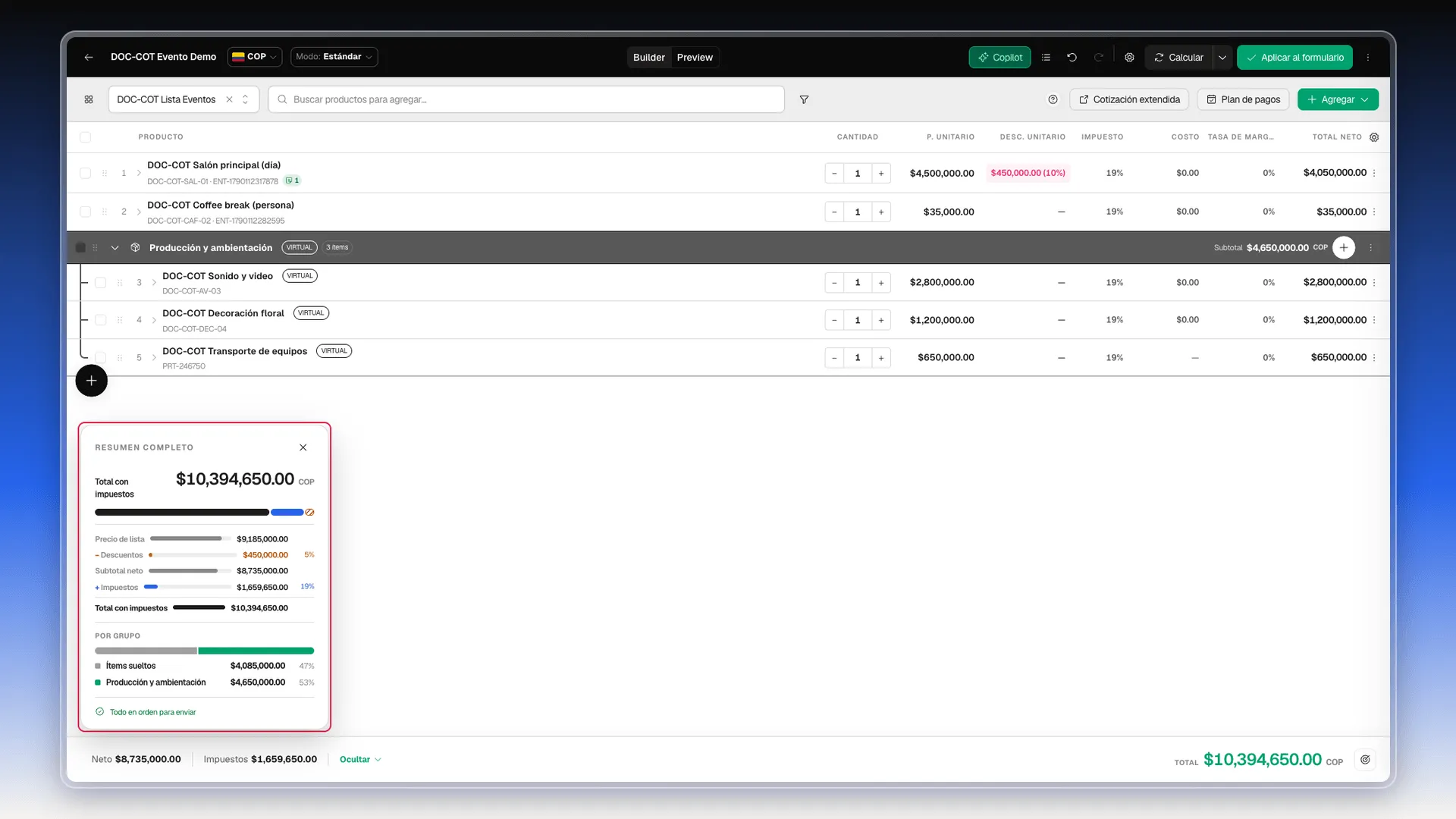Check the Decoración floral row checkbox
1456x819 pixels.
100,320
